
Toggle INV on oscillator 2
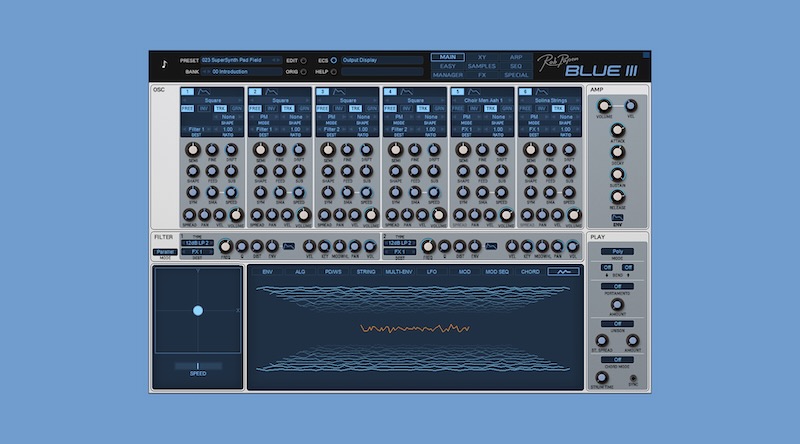coord(271,109)
